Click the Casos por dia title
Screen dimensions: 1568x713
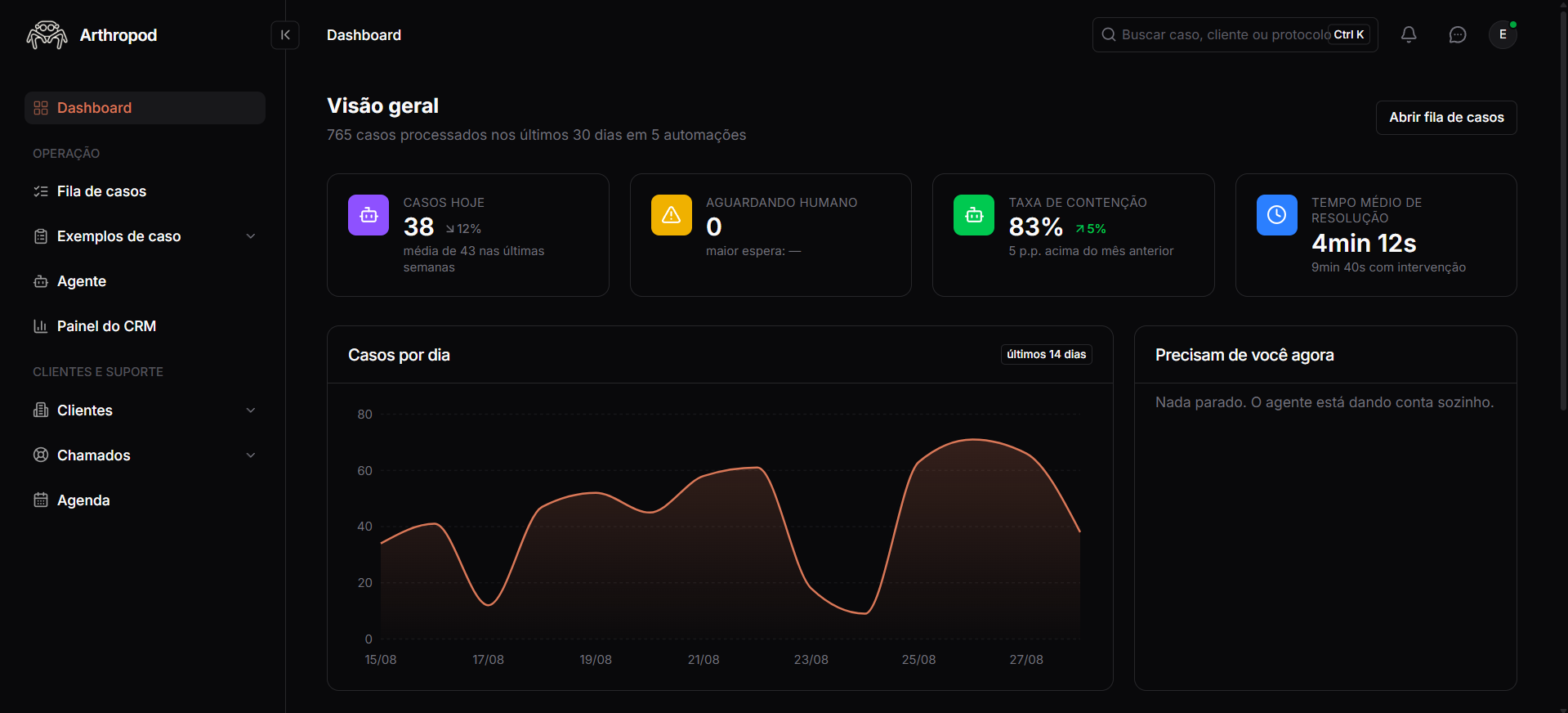[x=399, y=355]
